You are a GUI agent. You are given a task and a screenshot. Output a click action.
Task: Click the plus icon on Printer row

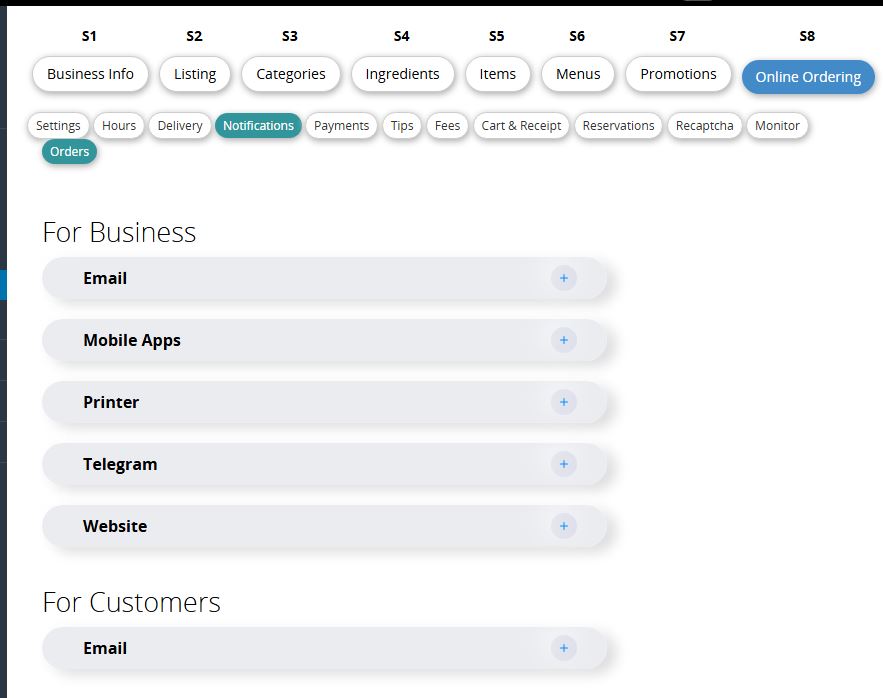[563, 402]
